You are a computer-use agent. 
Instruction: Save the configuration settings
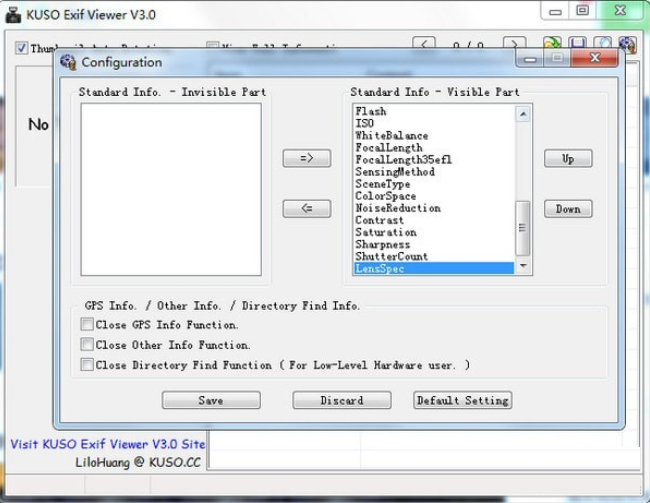point(211,400)
